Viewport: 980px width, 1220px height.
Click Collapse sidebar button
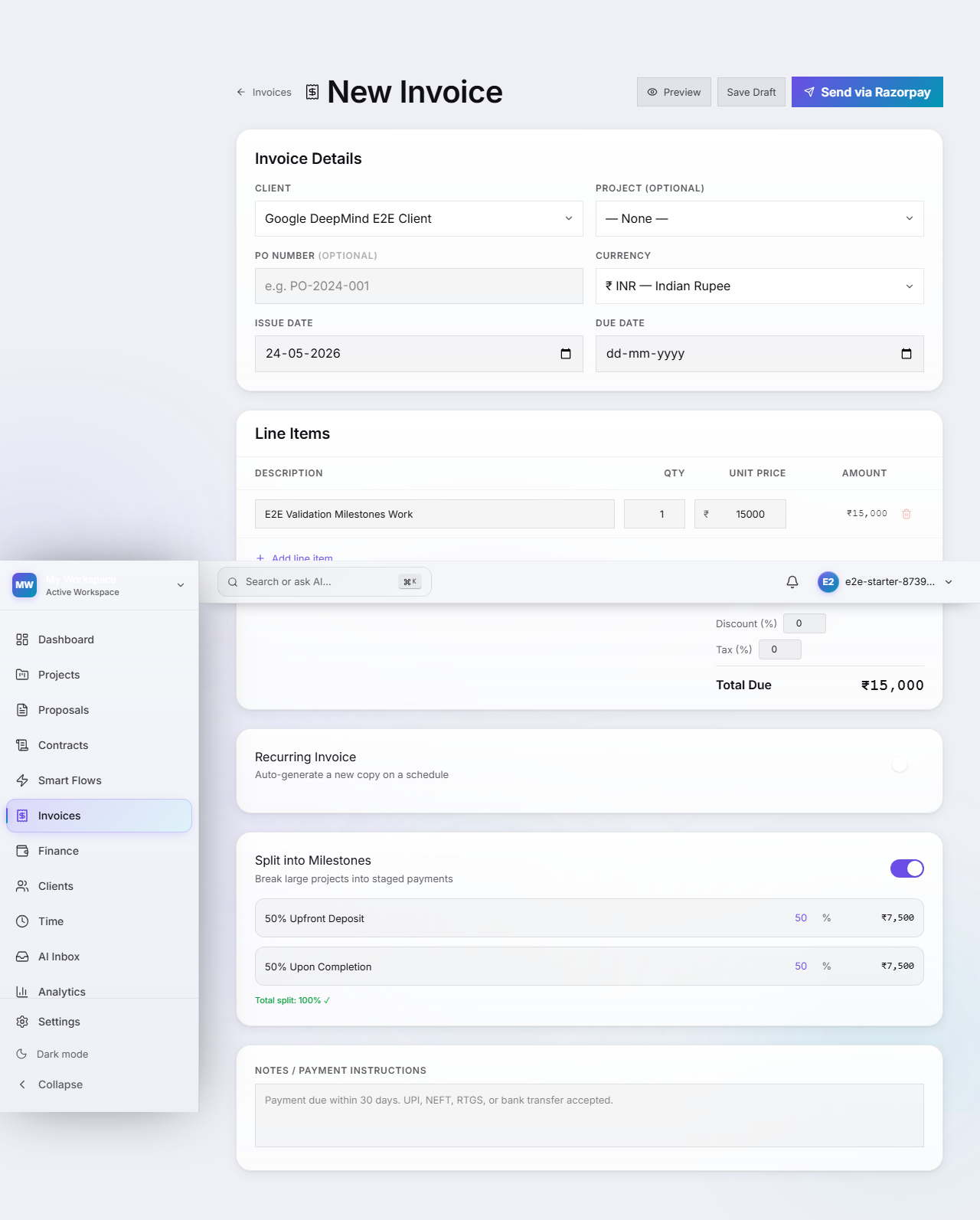click(x=99, y=1084)
